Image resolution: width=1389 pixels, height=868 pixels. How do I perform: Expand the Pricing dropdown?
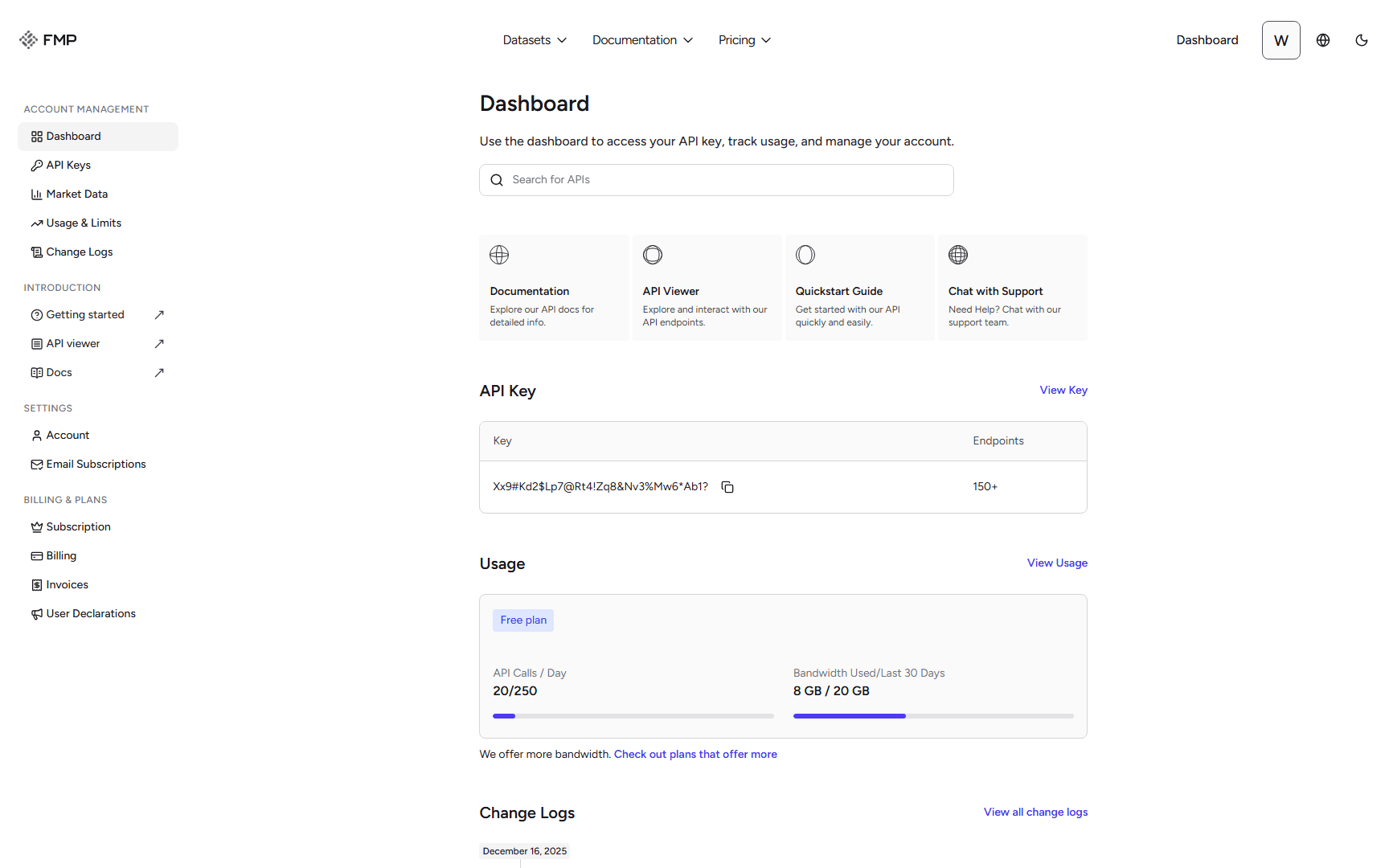744,40
